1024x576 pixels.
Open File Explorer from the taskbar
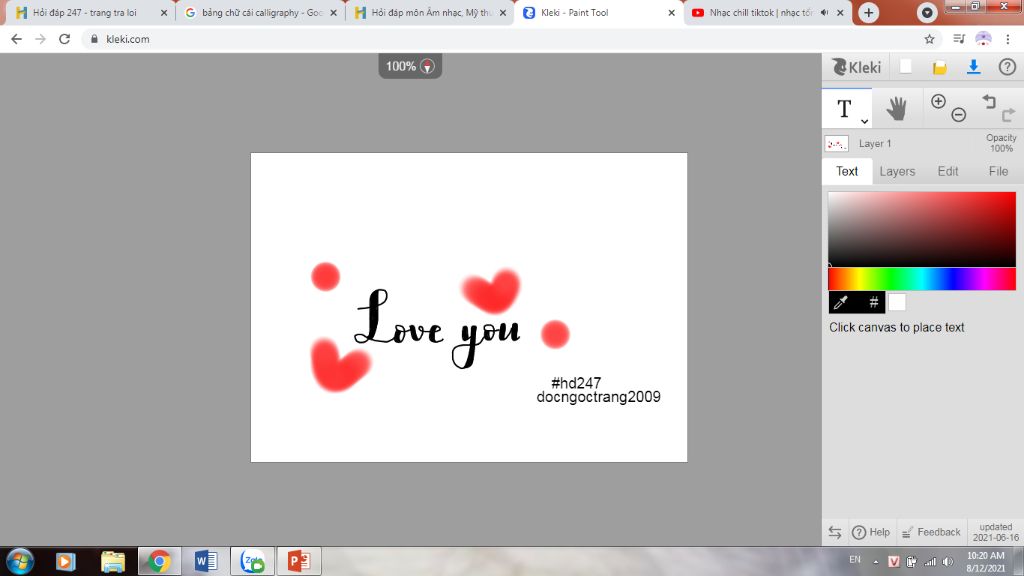click(x=112, y=562)
